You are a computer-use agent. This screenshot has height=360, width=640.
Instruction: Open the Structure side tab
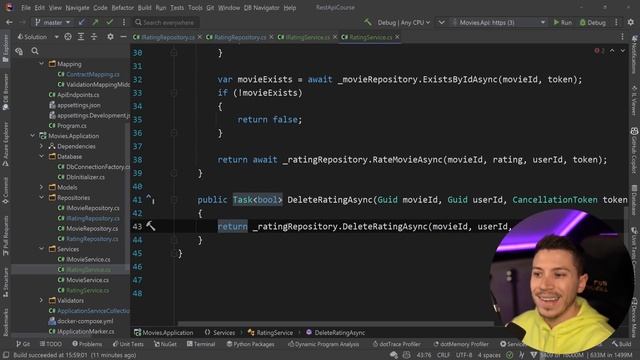point(5,282)
